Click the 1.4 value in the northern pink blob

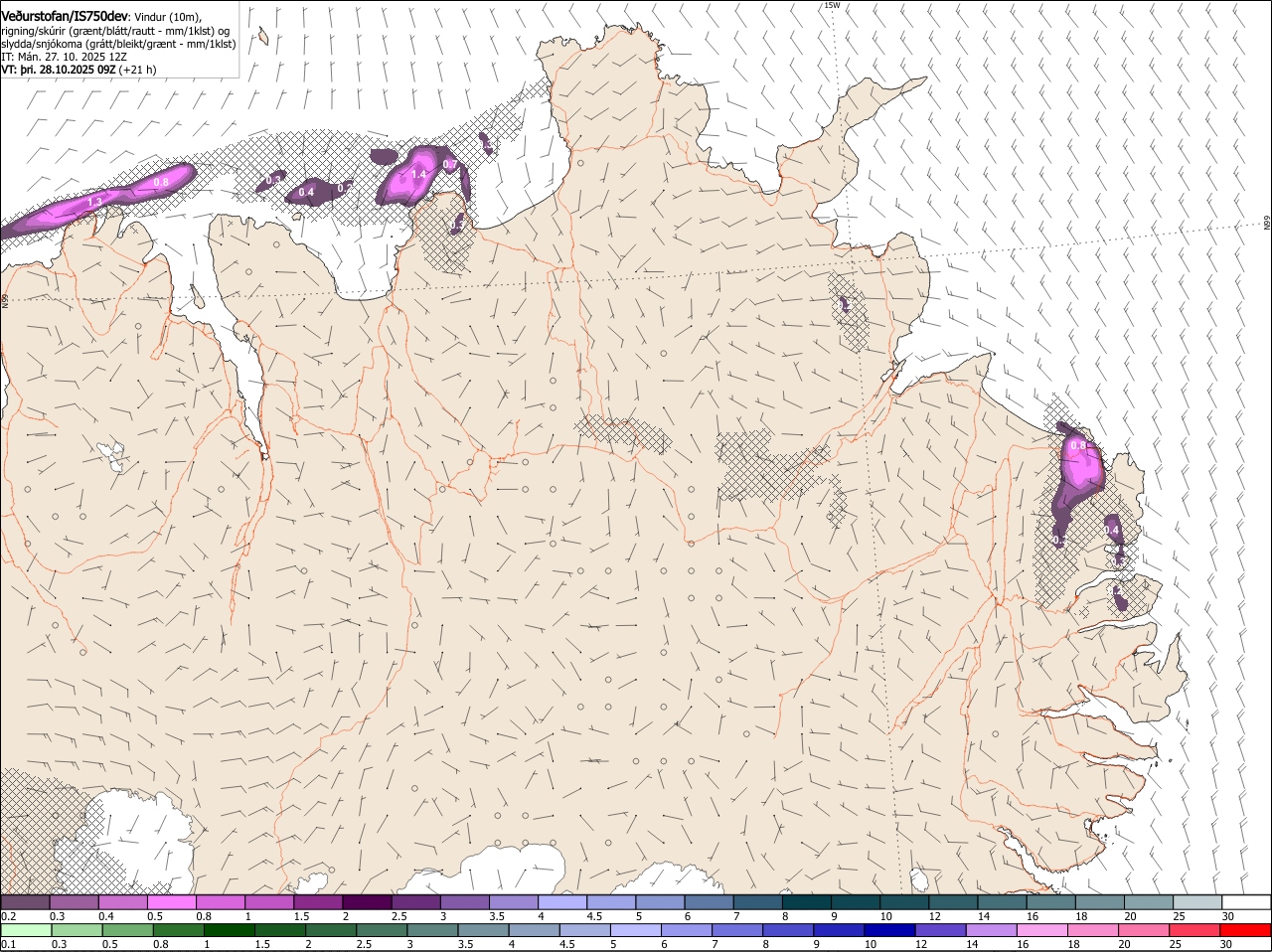[418, 175]
